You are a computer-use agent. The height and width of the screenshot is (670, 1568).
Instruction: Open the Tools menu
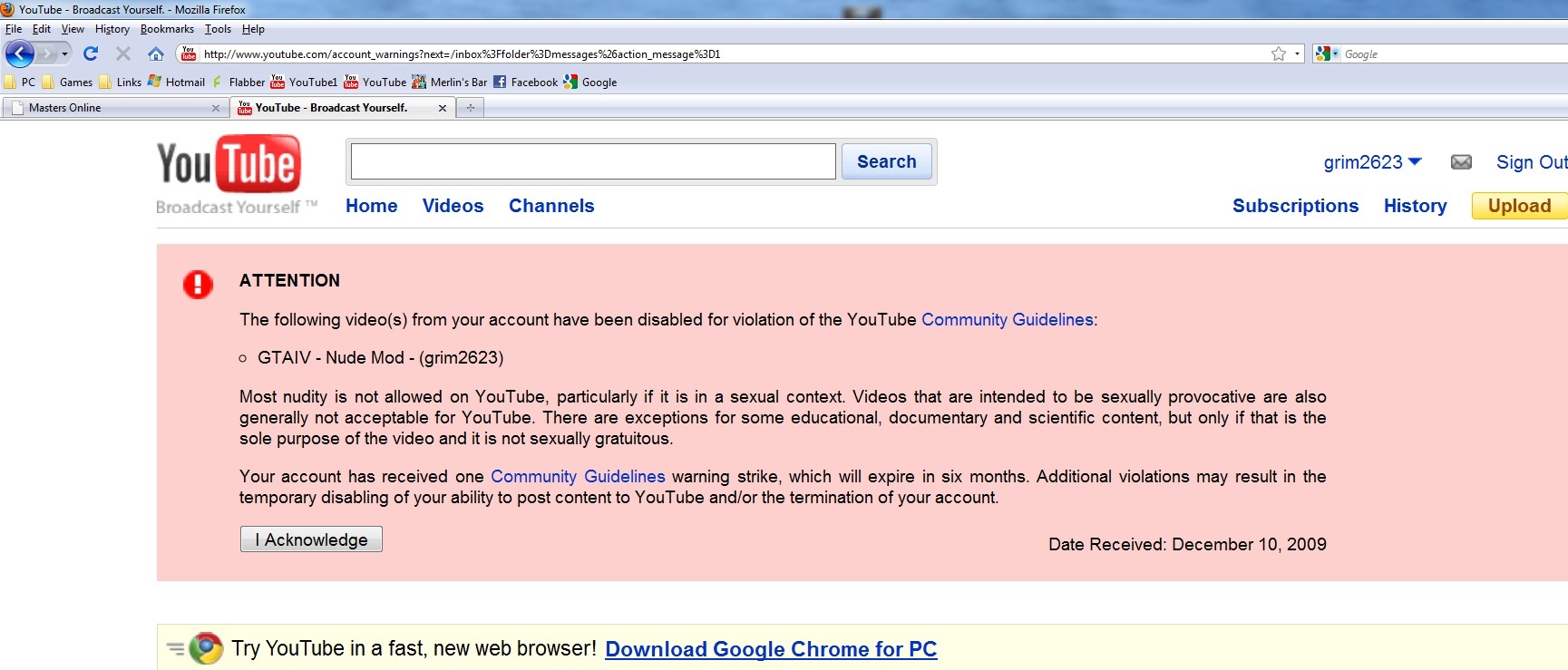pyautogui.click(x=218, y=29)
